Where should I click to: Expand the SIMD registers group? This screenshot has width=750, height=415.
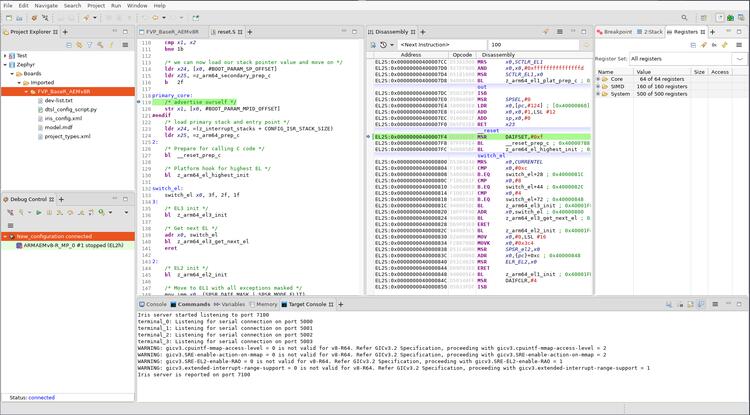tap(600, 86)
